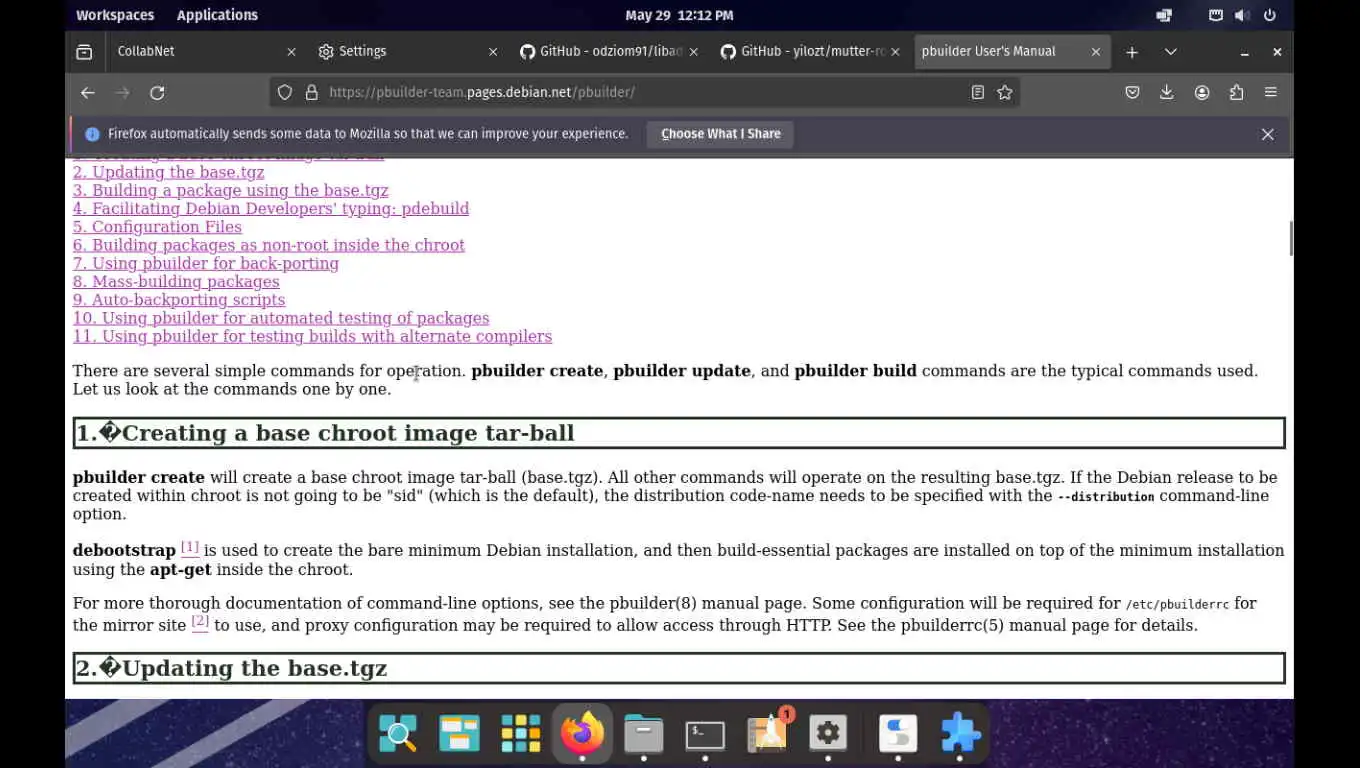Open a new browser tab
1360x768 pixels.
[x=1132, y=52]
